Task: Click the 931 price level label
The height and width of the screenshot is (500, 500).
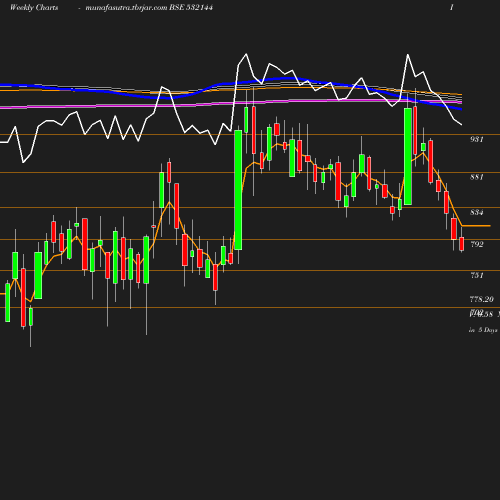Action: click(477, 139)
